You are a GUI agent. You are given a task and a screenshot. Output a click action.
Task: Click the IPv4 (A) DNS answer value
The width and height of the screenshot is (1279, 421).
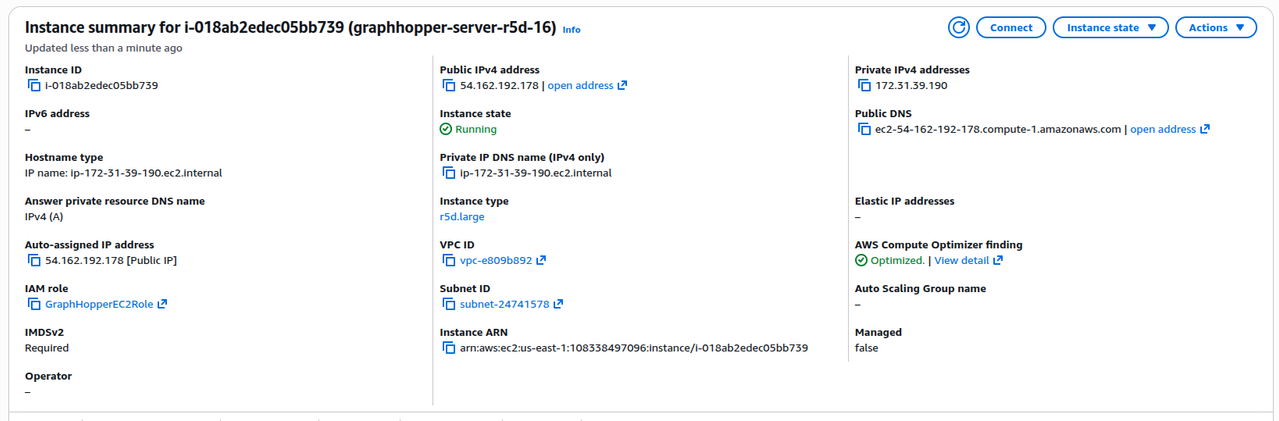pos(44,216)
